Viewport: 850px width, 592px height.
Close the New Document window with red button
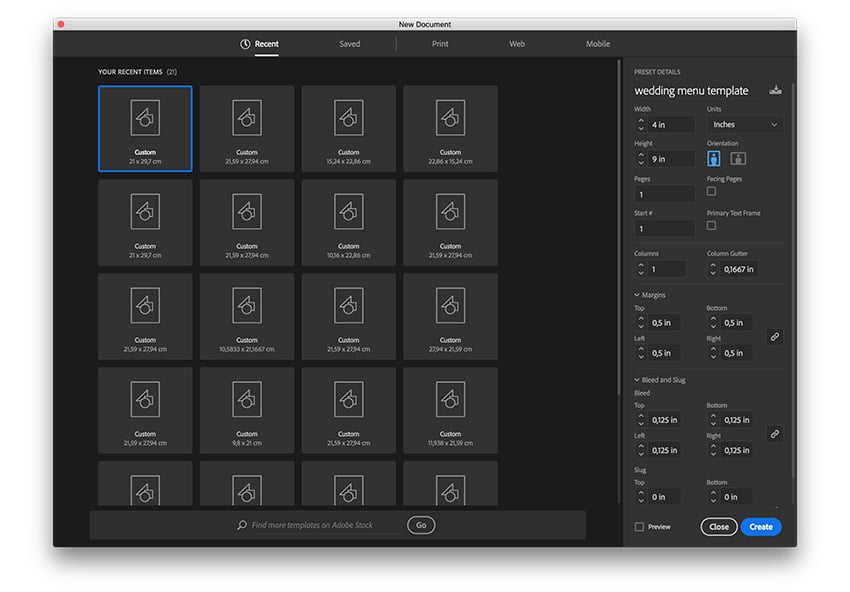[61, 24]
